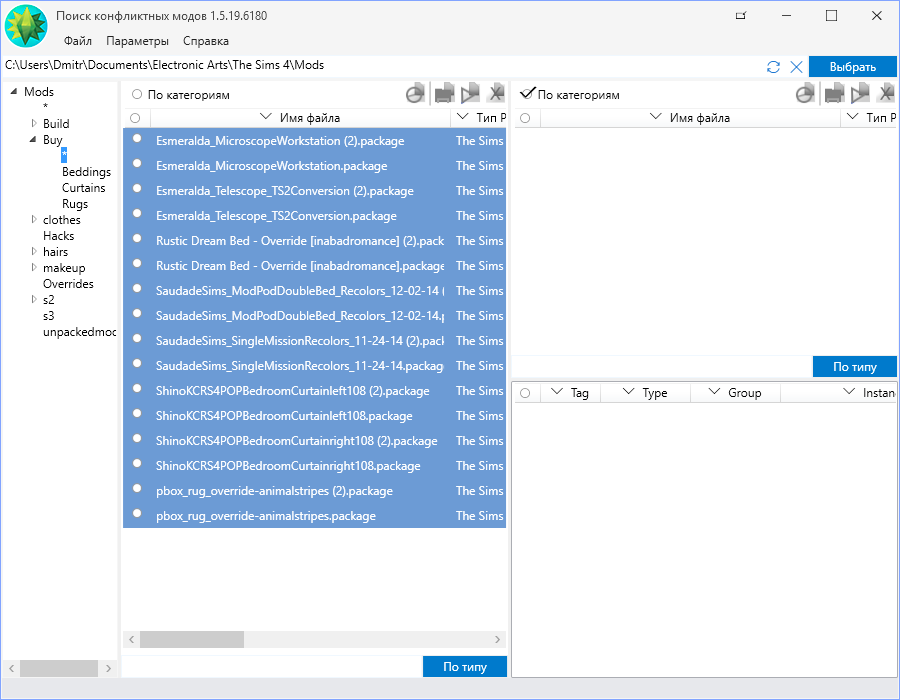Click the play-arrow icon in the left pane toolbar
The width and height of the screenshot is (900, 700).
coord(470,94)
